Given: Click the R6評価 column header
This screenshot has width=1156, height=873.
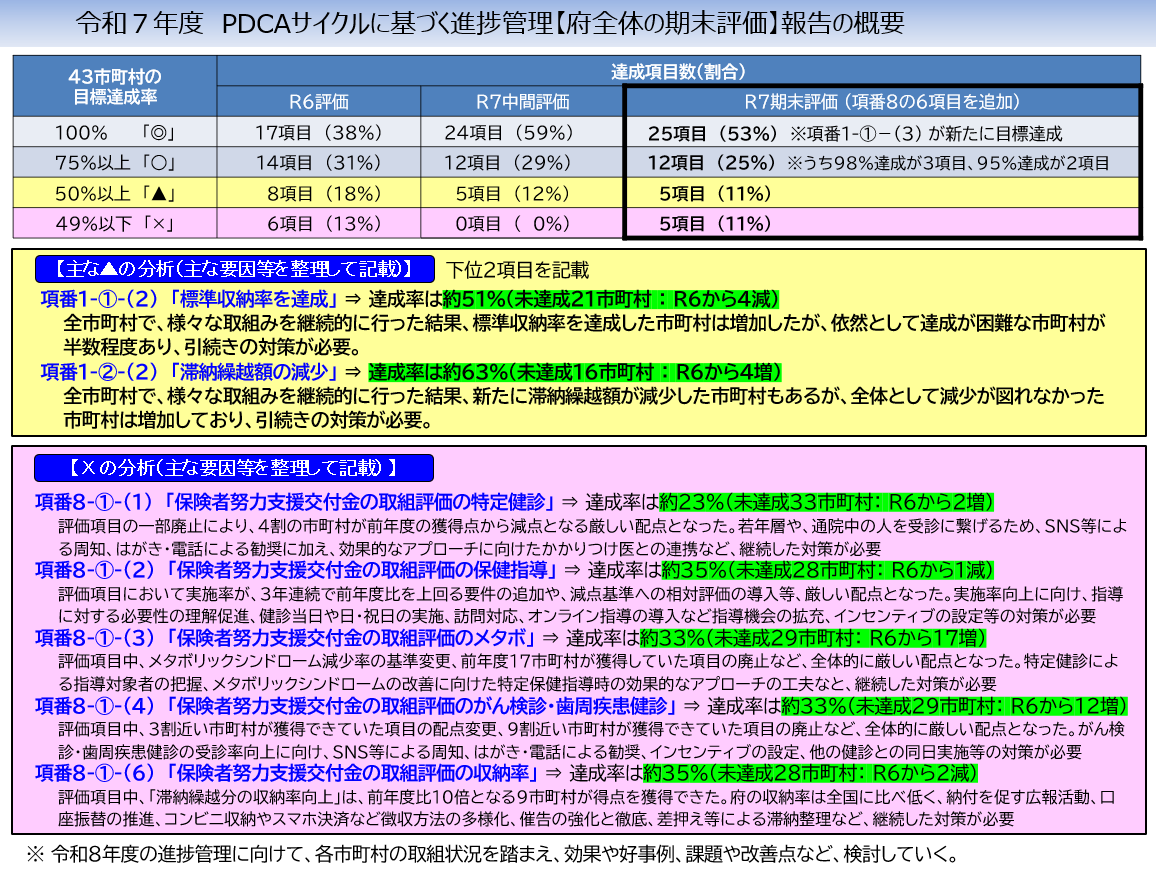Looking at the screenshot, I should [x=319, y=101].
